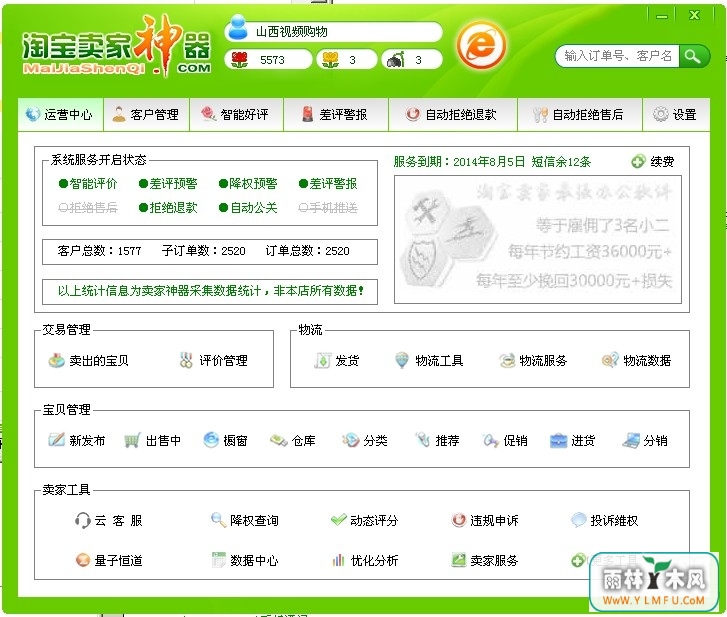Enable the disabled 手机推送 service
The height and width of the screenshot is (617, 727).
[328, 208]
